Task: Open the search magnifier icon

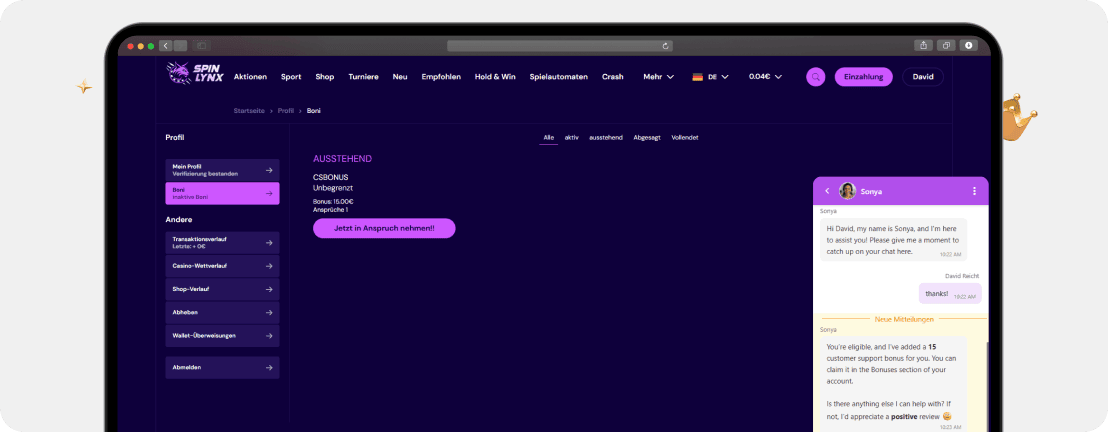Action: (815, 77)
